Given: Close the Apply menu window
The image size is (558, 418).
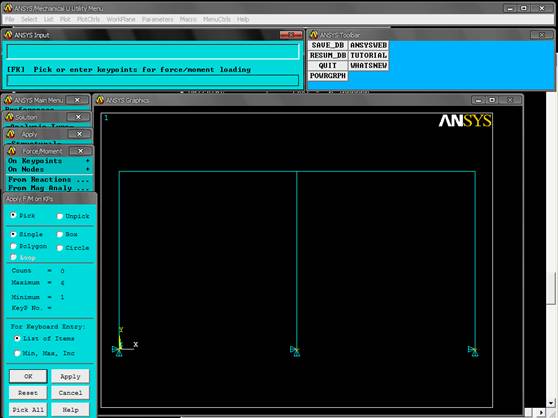Looking at the screenshot, I should pyautogui.click(x=80, y=134).
